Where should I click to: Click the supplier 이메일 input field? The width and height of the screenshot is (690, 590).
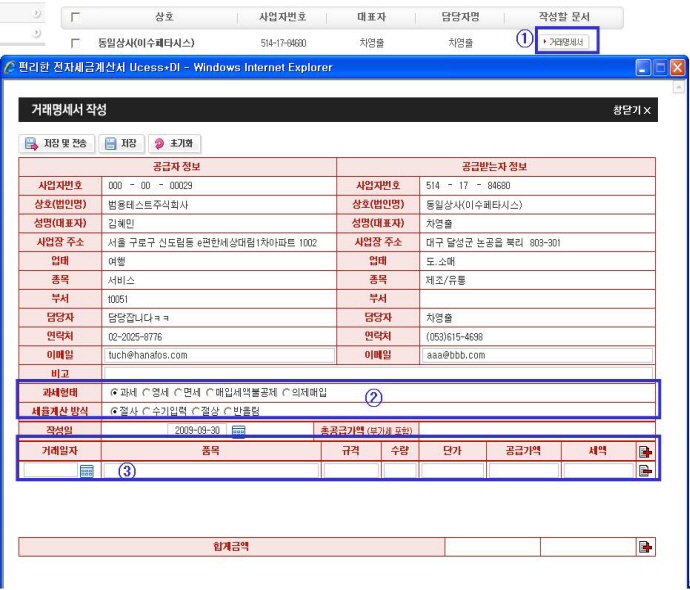click(x=220, y=355)
